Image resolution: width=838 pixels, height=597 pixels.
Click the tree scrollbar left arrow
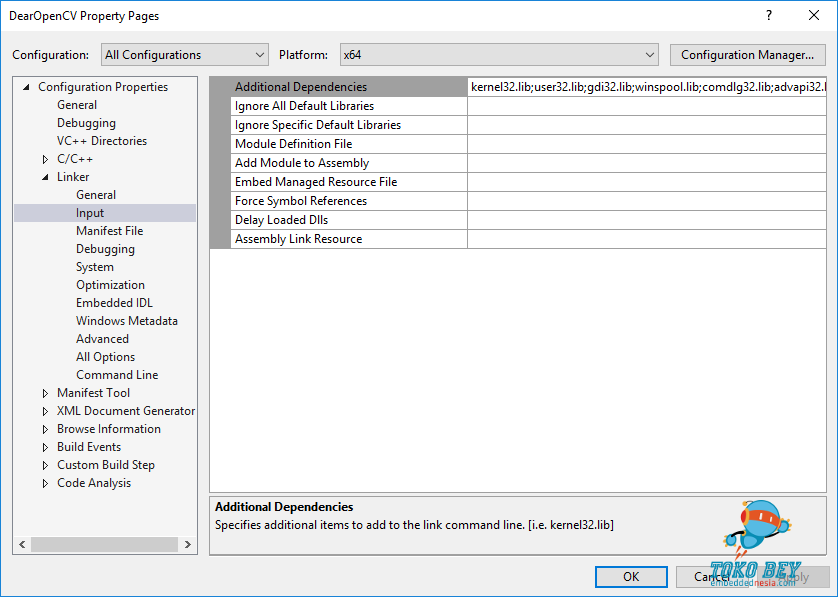(22, 545)
